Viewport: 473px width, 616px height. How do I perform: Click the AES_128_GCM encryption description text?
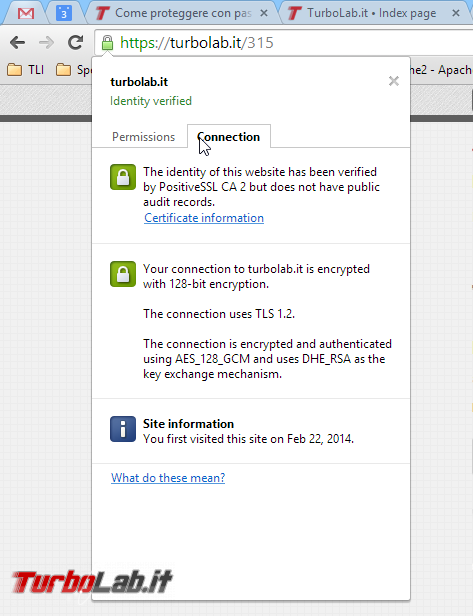click(267, 359)
